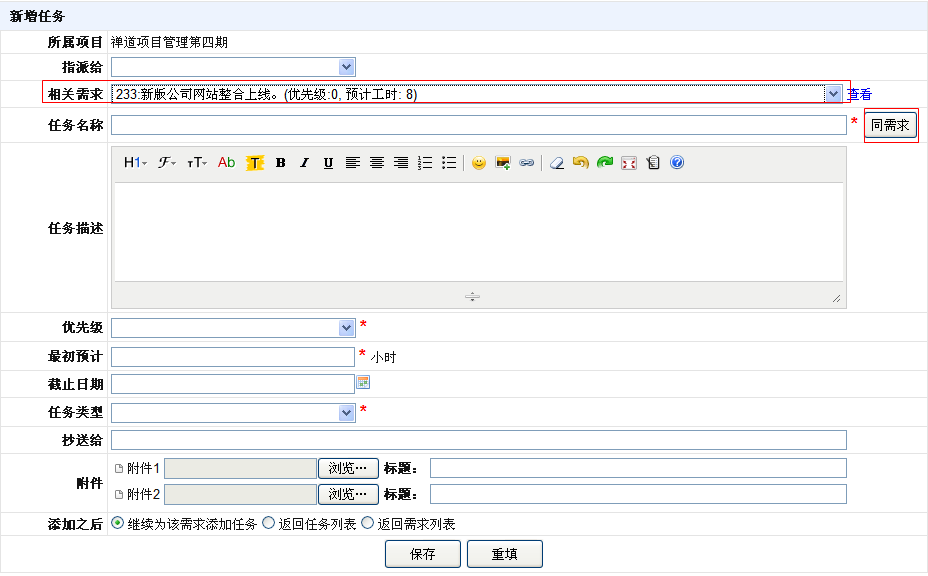Insert a hyperlink via the link icon

click(527, 163)
